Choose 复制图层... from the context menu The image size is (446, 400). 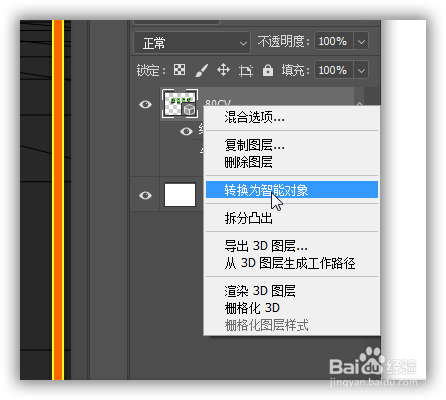[292, 145]
